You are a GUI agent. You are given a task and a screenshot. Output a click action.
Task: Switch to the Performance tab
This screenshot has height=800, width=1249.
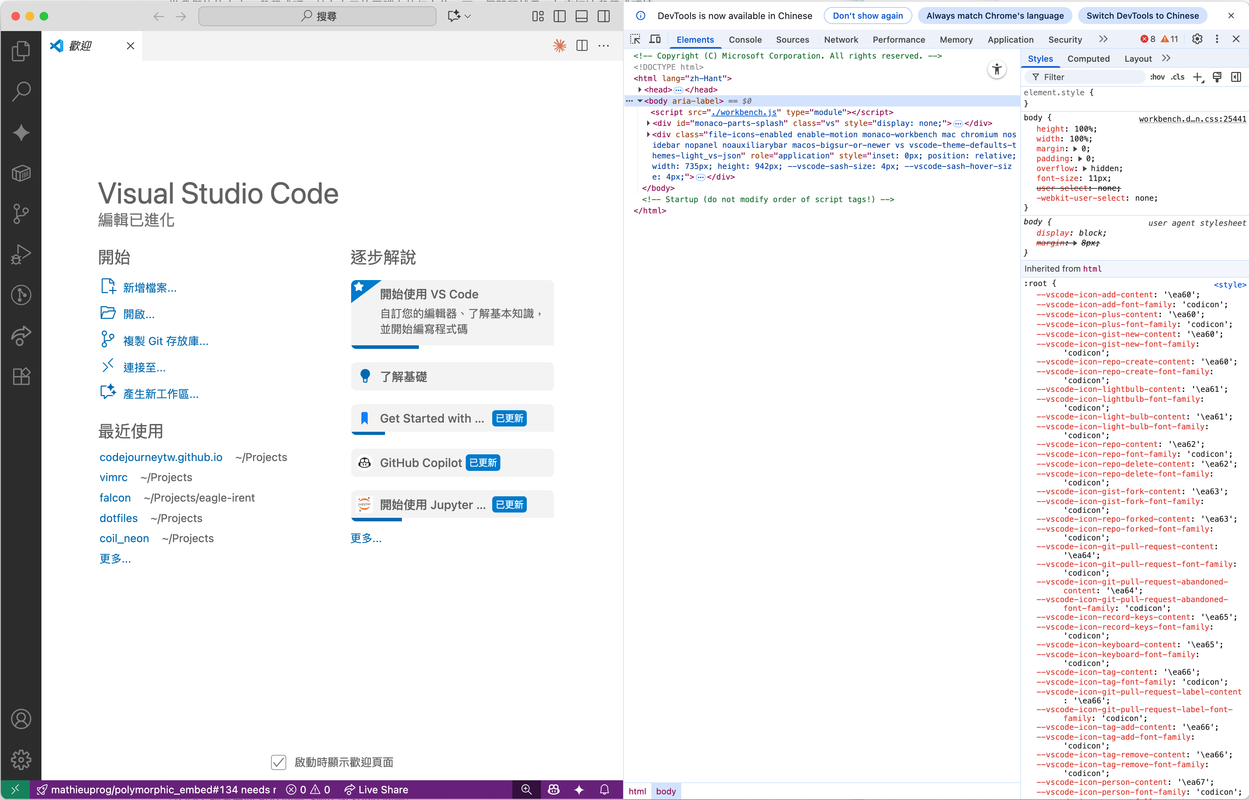point(899,40)
